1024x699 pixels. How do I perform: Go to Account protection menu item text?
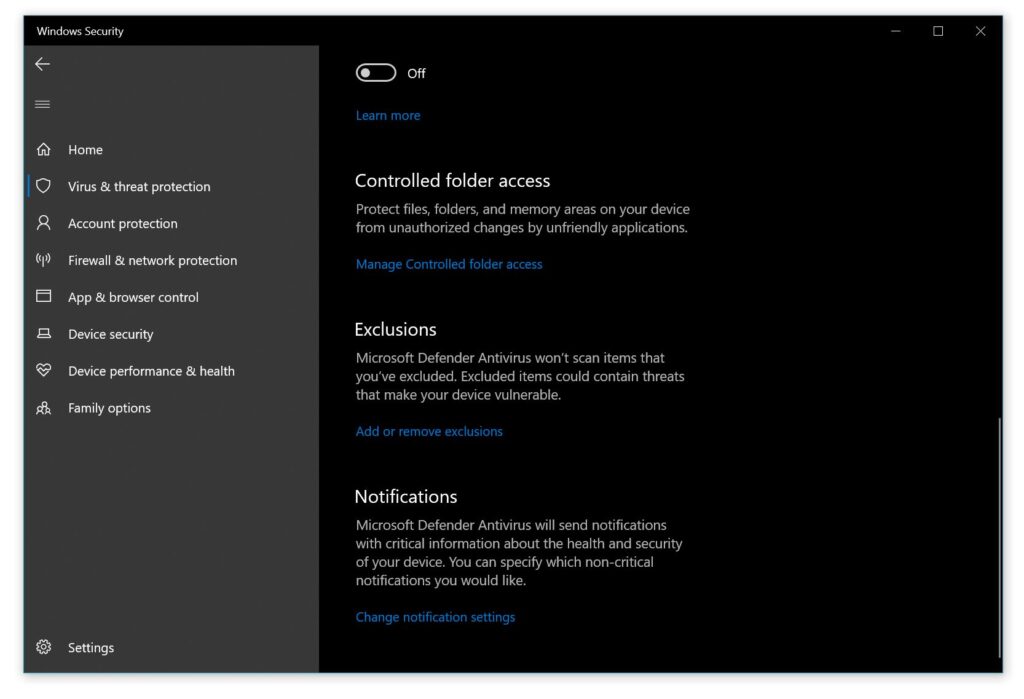(x=122, y=223)
